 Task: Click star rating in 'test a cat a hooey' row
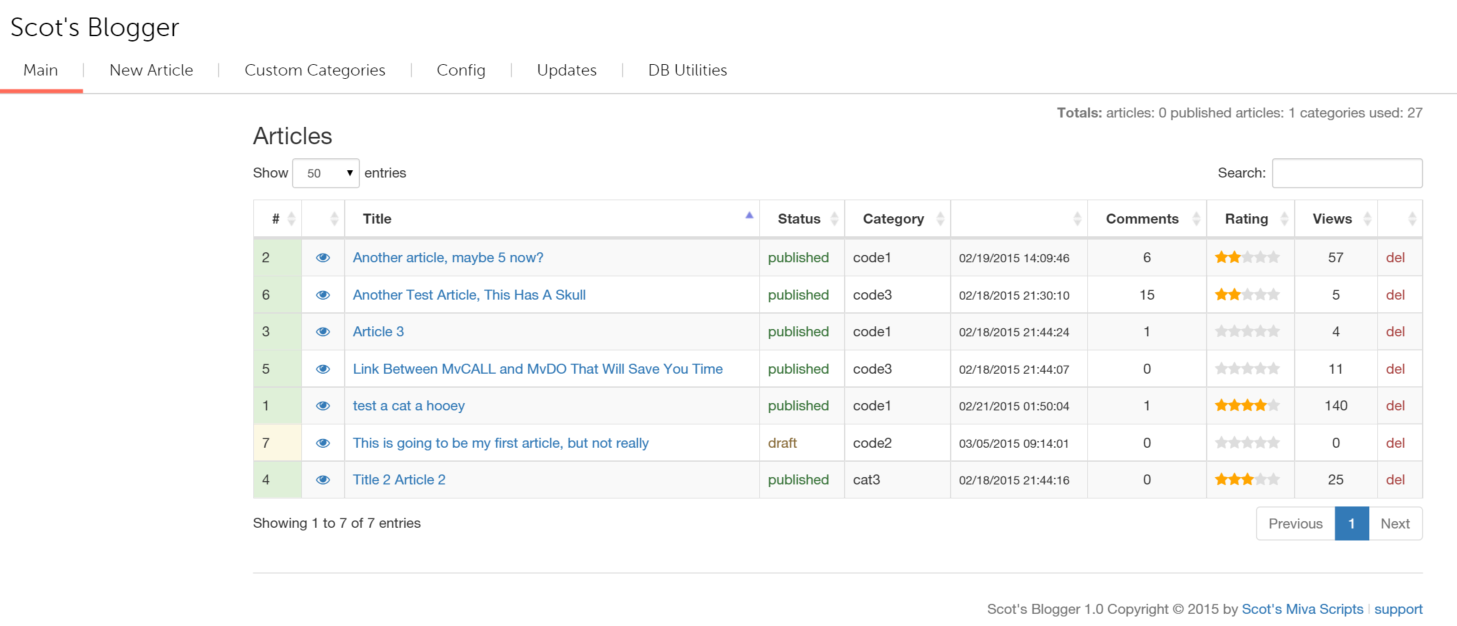tap(1246, 406)
